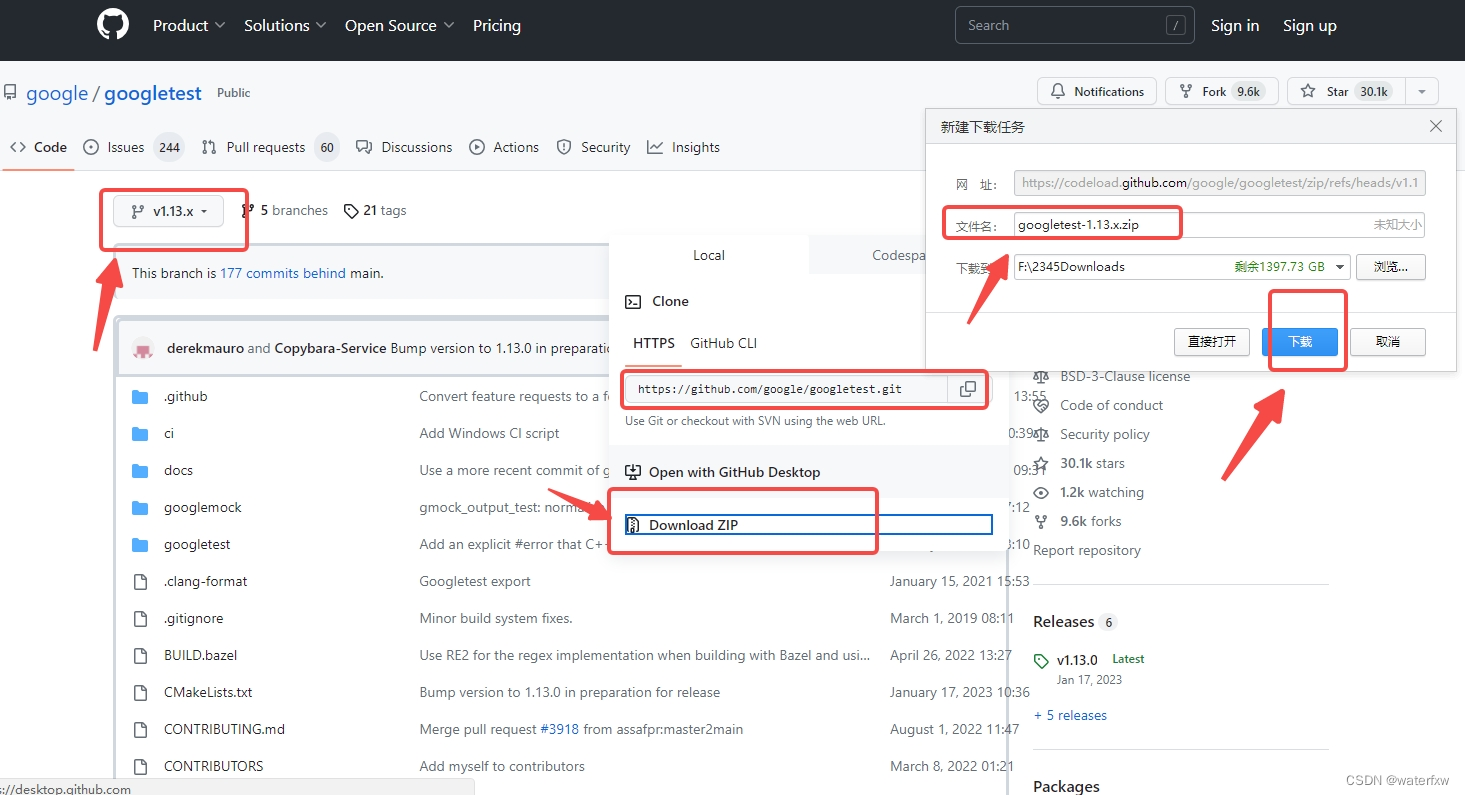Open the download folder path dropdown
The width and height of the screenshot is (1465, 795).
click(1339, 267)
